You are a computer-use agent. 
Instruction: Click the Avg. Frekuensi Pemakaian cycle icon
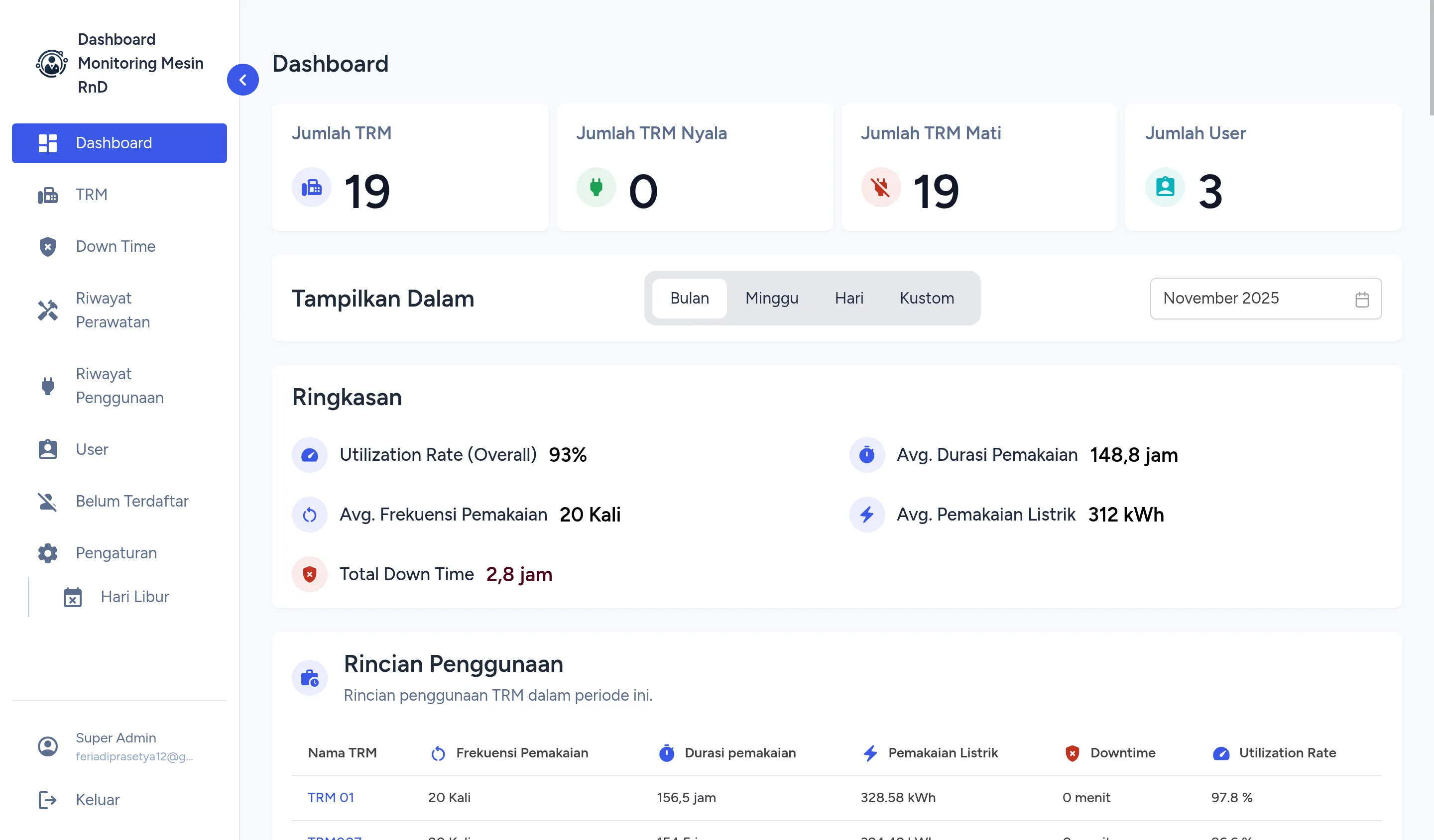point(310,515)
